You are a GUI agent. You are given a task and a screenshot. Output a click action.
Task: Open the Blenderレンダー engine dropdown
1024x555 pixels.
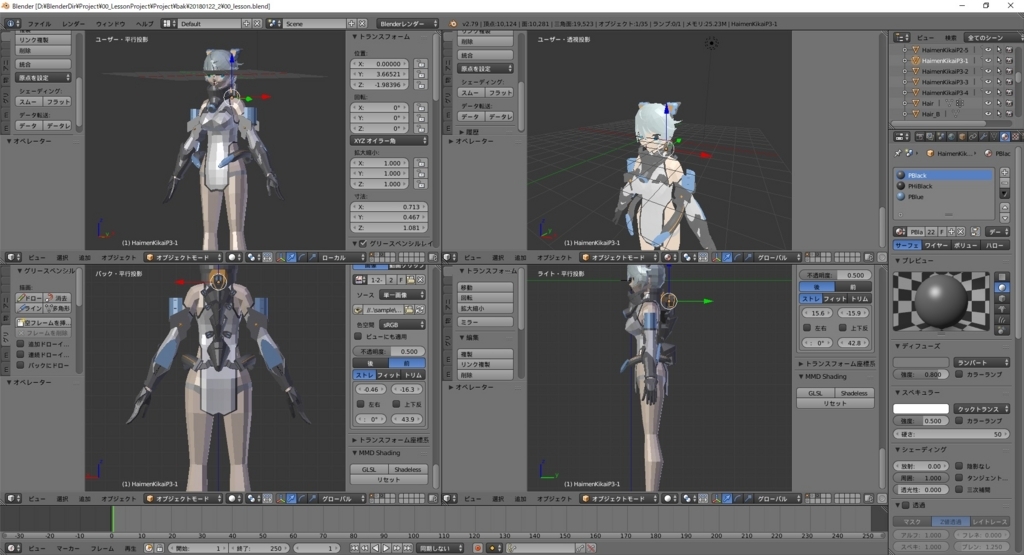click(x=408, y=24)
